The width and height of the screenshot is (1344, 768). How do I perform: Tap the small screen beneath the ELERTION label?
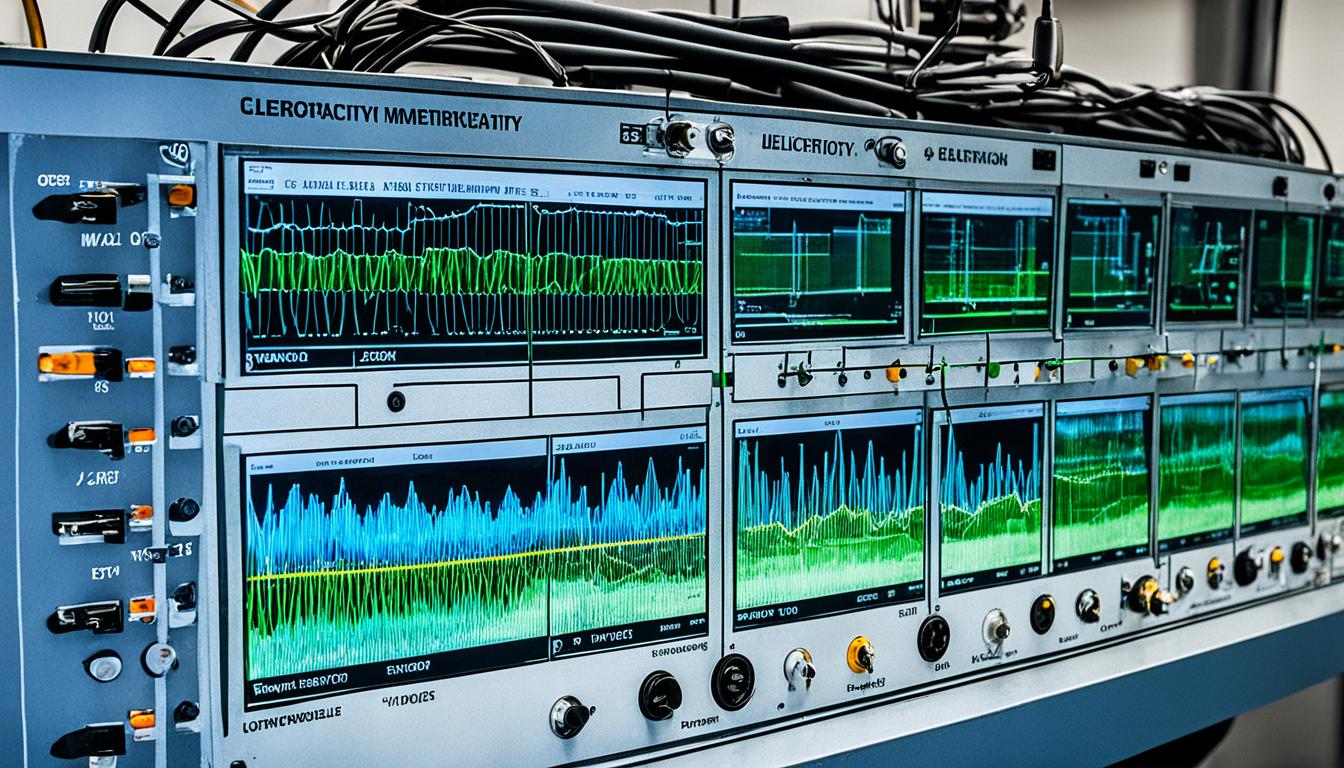[x=986, y=263]
